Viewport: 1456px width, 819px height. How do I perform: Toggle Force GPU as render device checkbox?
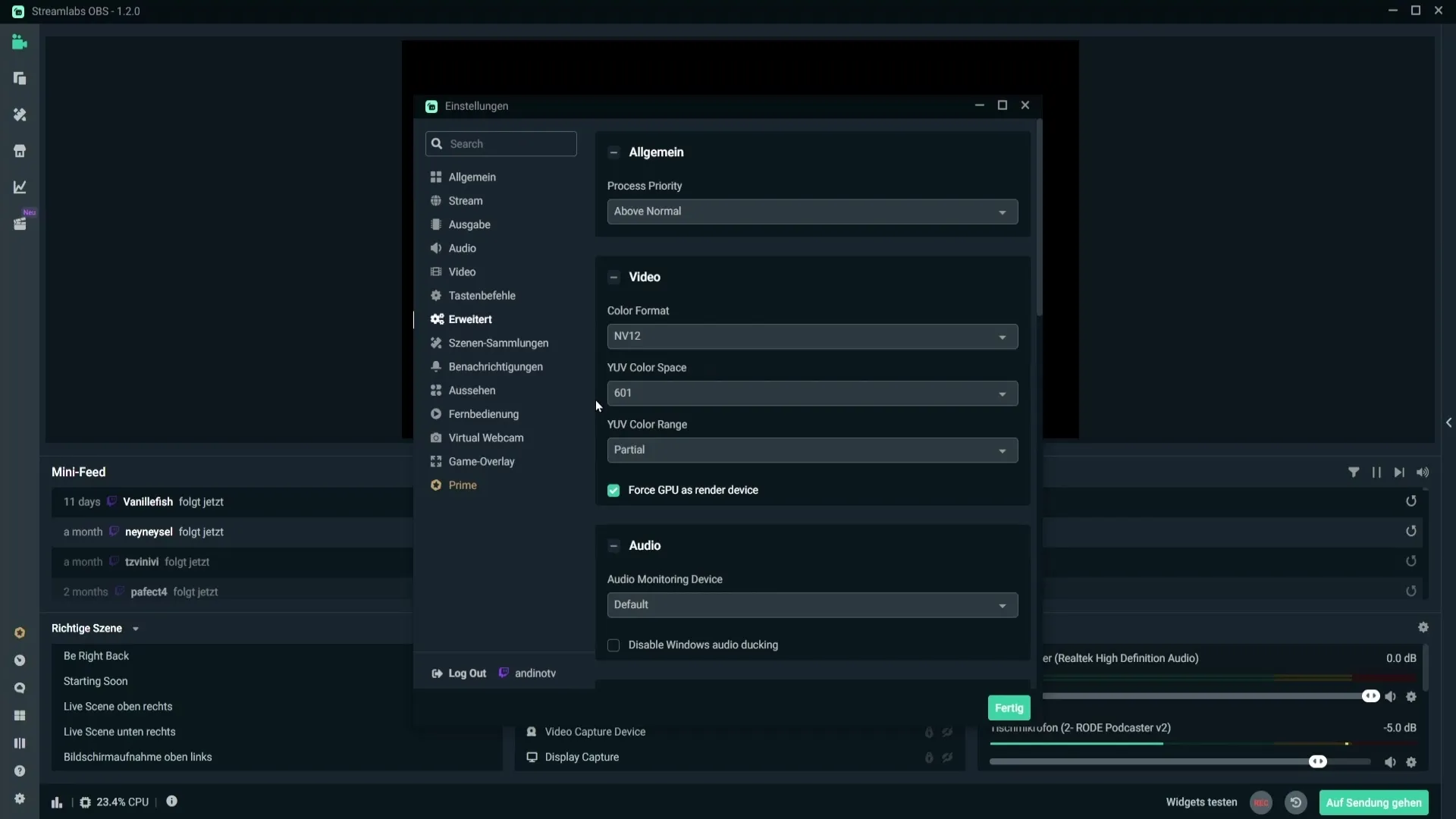(x=614, y=490)
